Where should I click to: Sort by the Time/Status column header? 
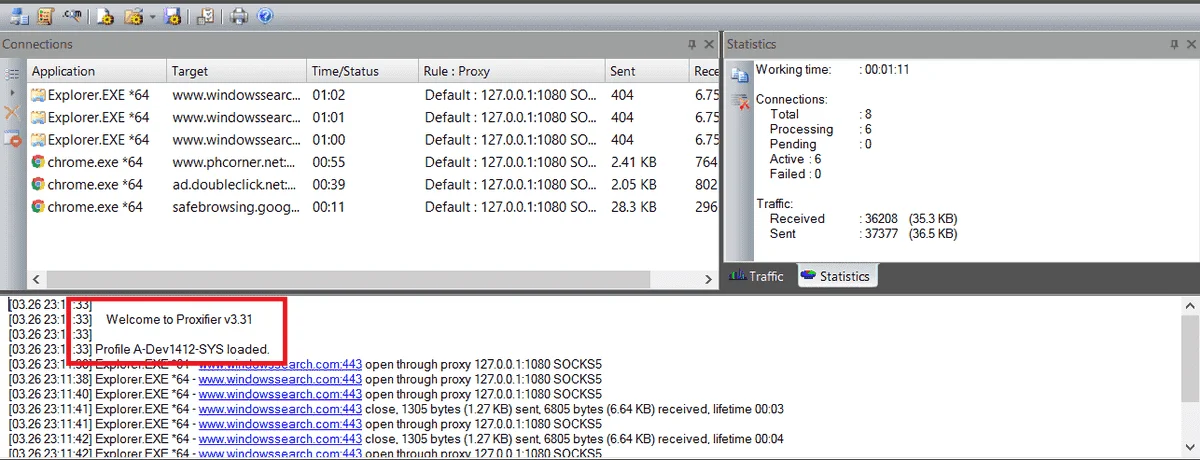tap(363, 71)
